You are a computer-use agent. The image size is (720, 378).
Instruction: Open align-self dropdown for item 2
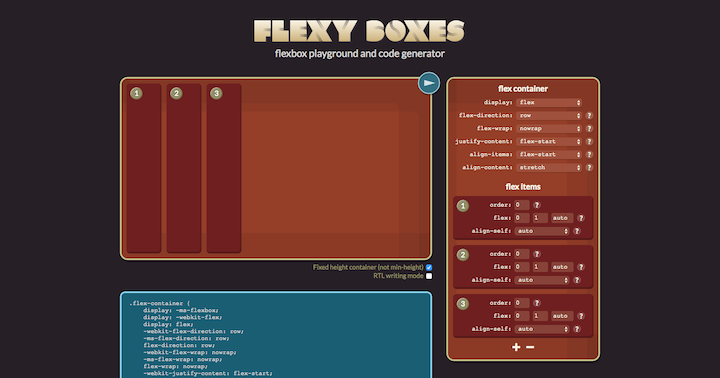[542, 280]
